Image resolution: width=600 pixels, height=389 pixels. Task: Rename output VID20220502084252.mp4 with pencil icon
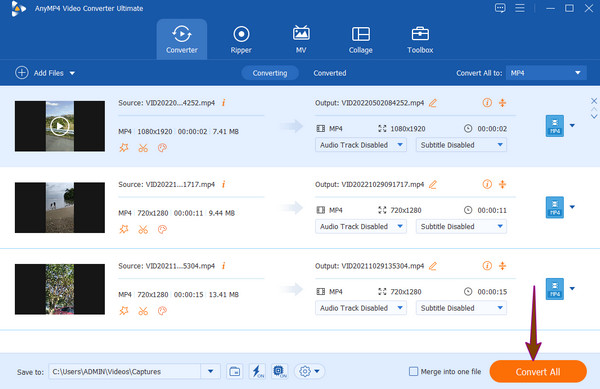point(433,103)
